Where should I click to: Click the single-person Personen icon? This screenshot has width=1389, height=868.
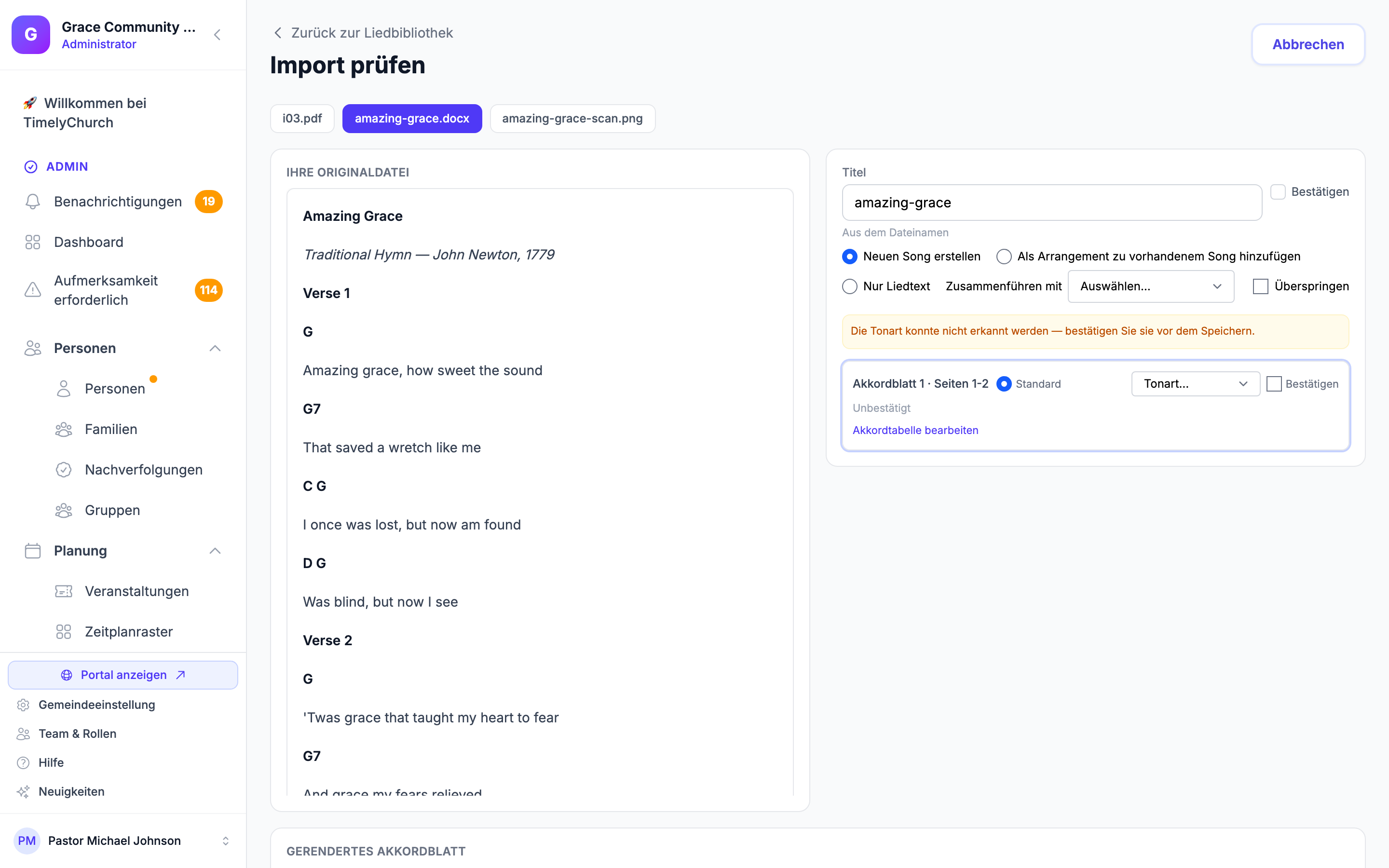(64, 389)
